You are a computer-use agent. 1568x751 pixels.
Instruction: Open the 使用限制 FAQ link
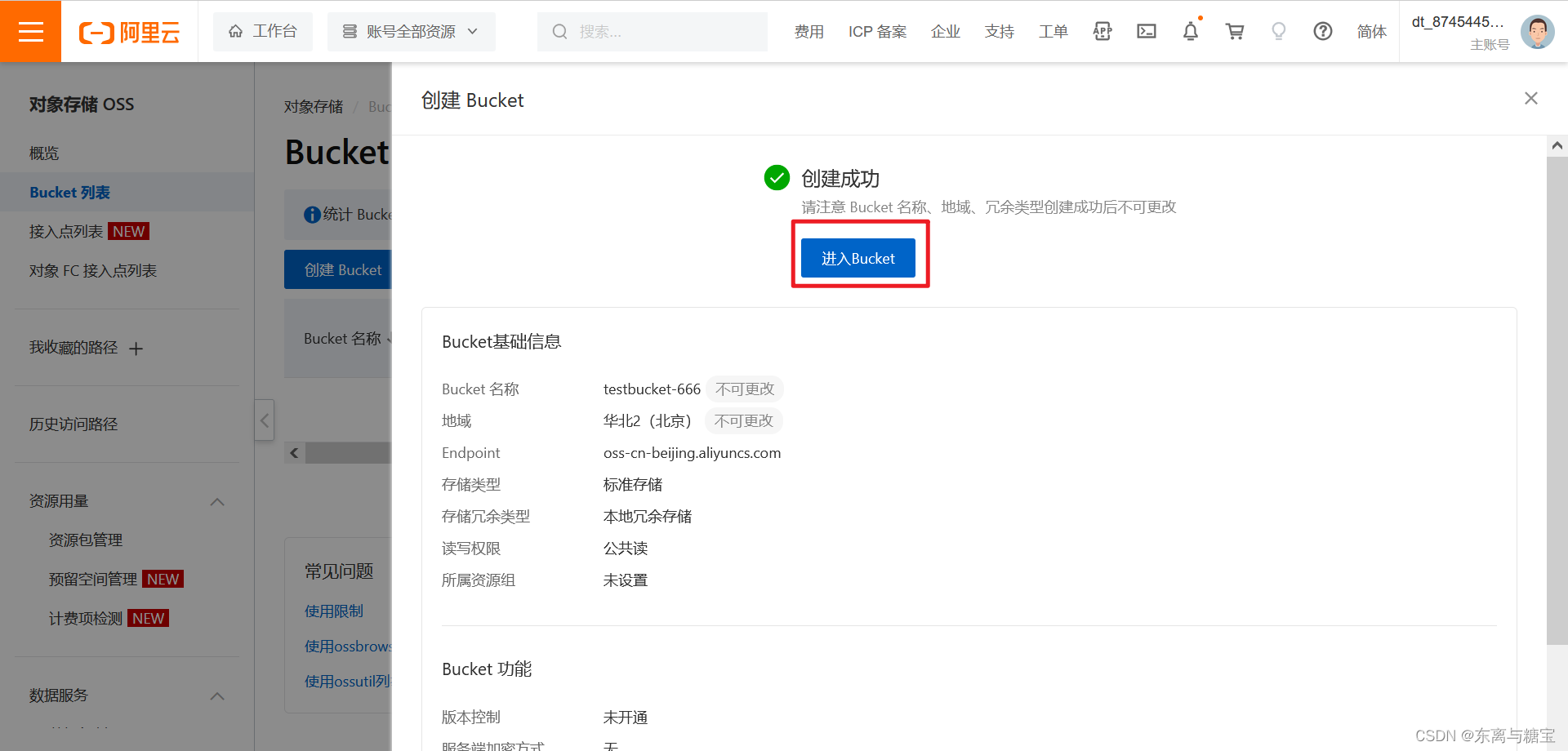(x=334, y=611)
